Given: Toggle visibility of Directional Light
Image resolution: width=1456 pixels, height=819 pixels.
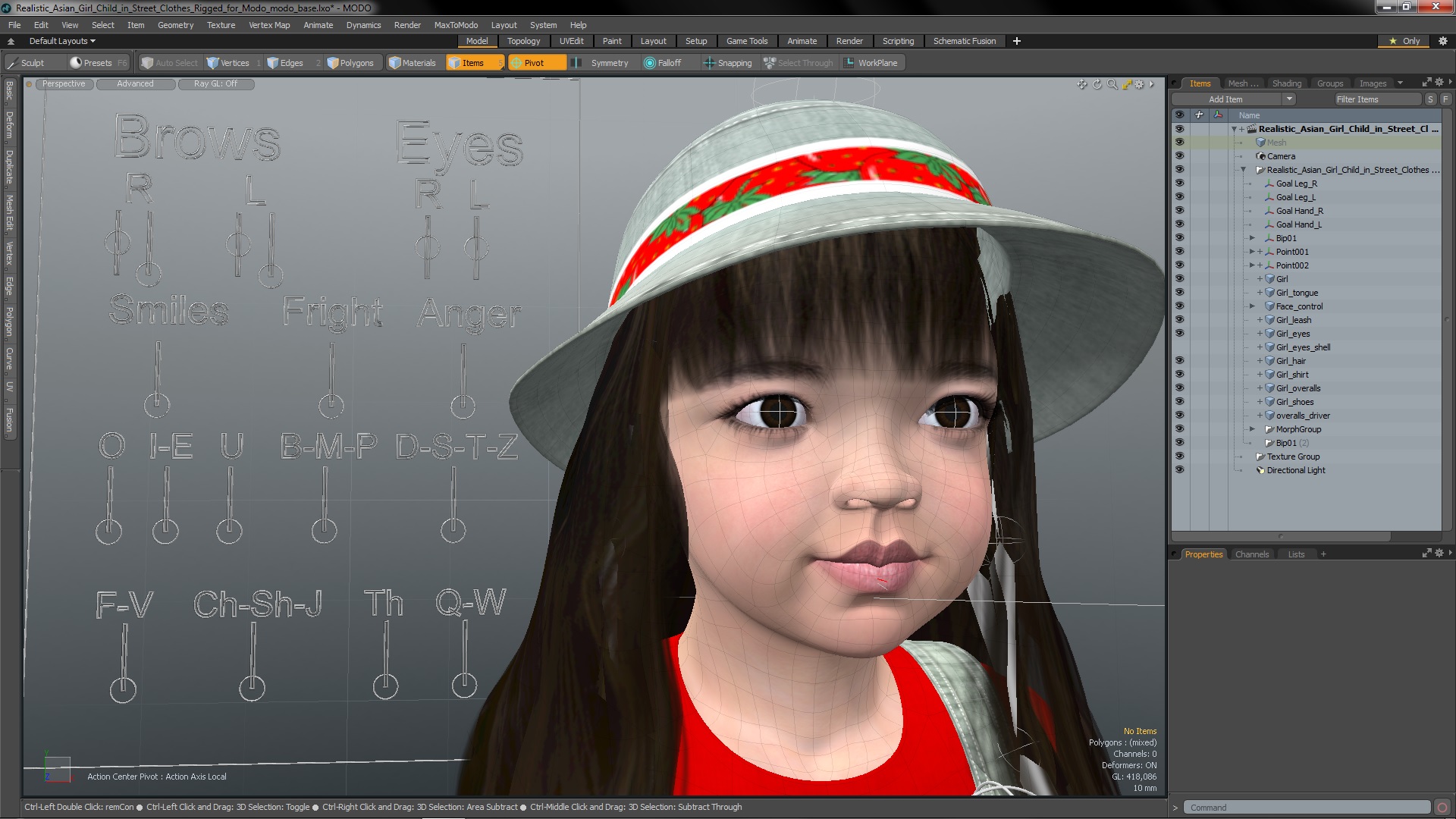Looking at the screenshot, I should pyautogui.click(x=1179, y=470).
